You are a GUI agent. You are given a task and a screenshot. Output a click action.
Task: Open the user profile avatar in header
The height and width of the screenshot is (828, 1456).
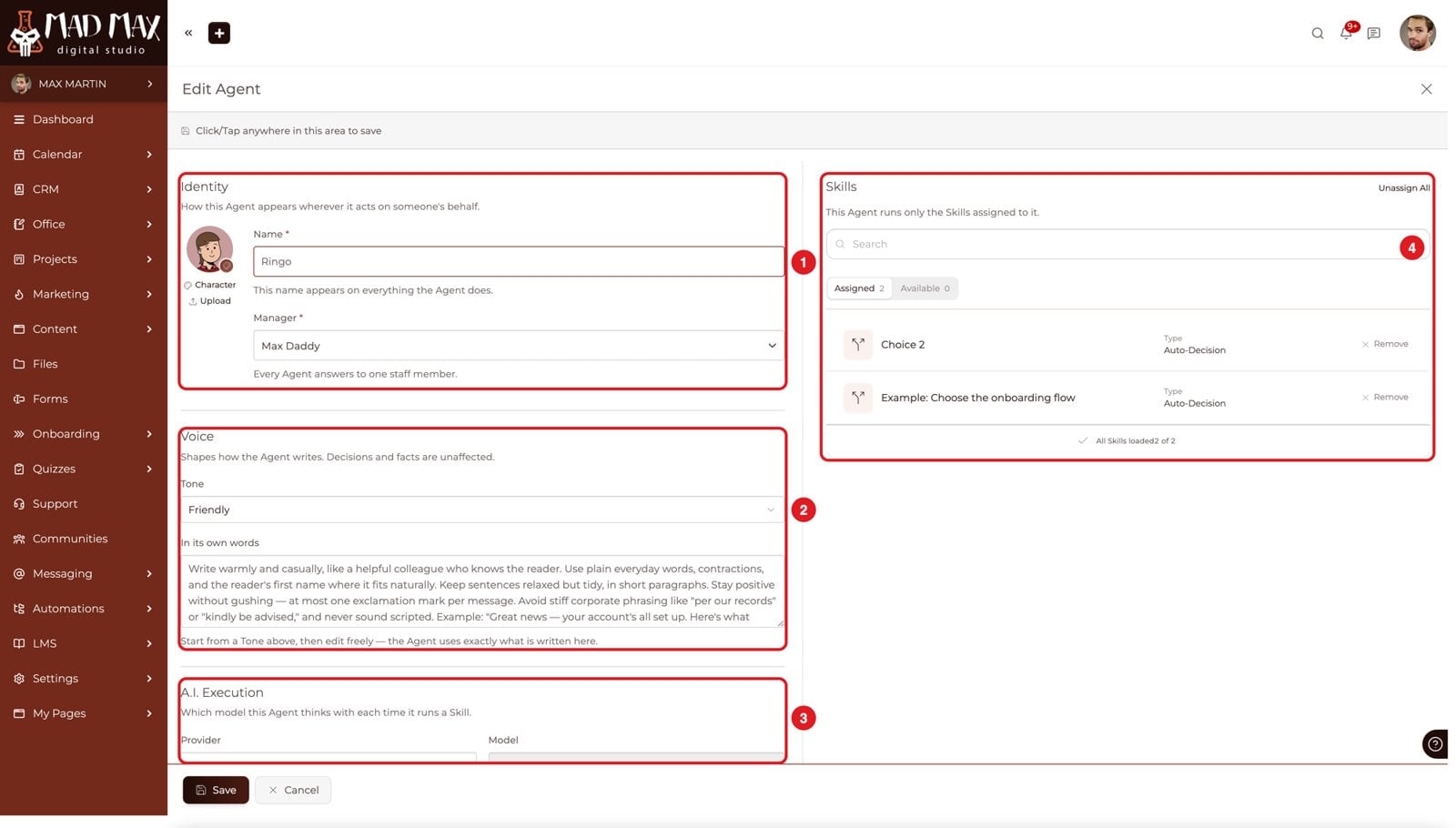[1417, 34]
